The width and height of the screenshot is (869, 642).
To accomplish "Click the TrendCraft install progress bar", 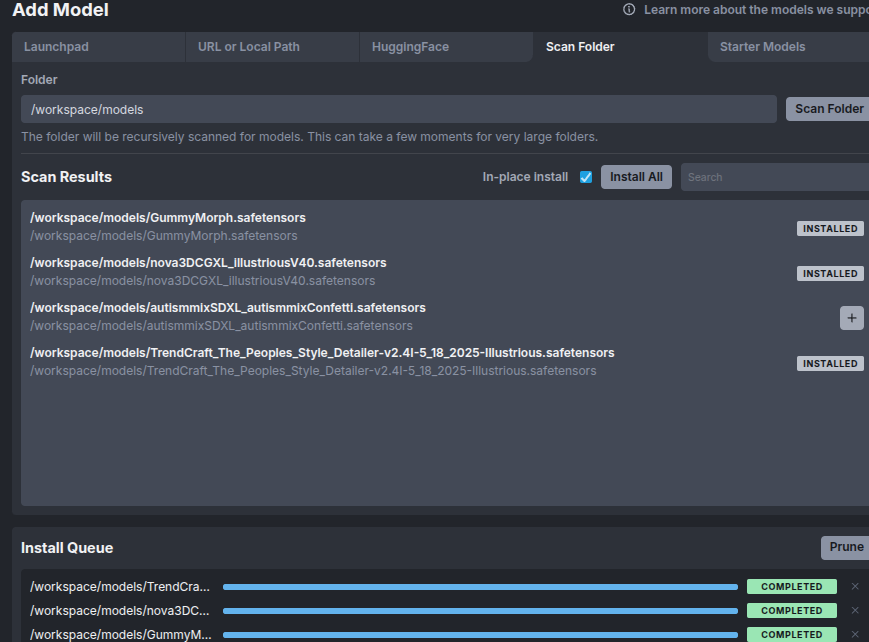I will [x=480, y=587].
